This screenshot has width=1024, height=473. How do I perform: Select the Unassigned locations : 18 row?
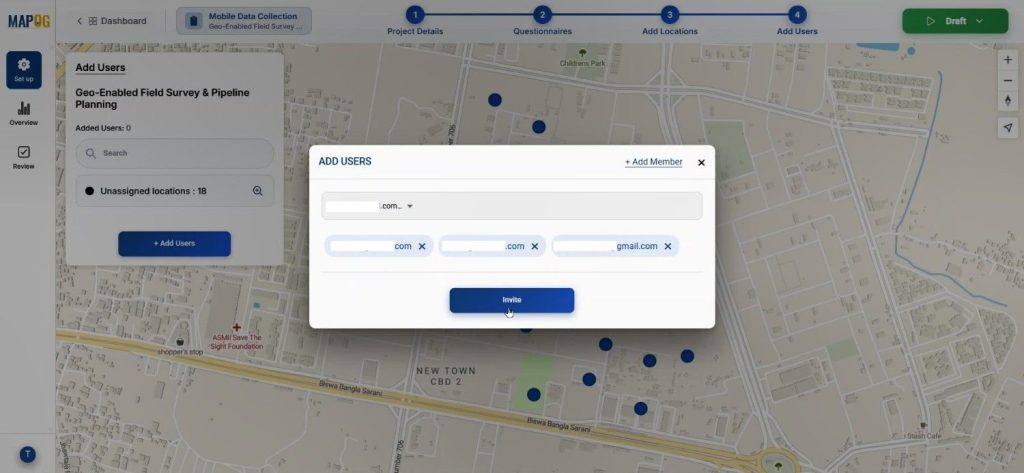click(x=175, y=191)
